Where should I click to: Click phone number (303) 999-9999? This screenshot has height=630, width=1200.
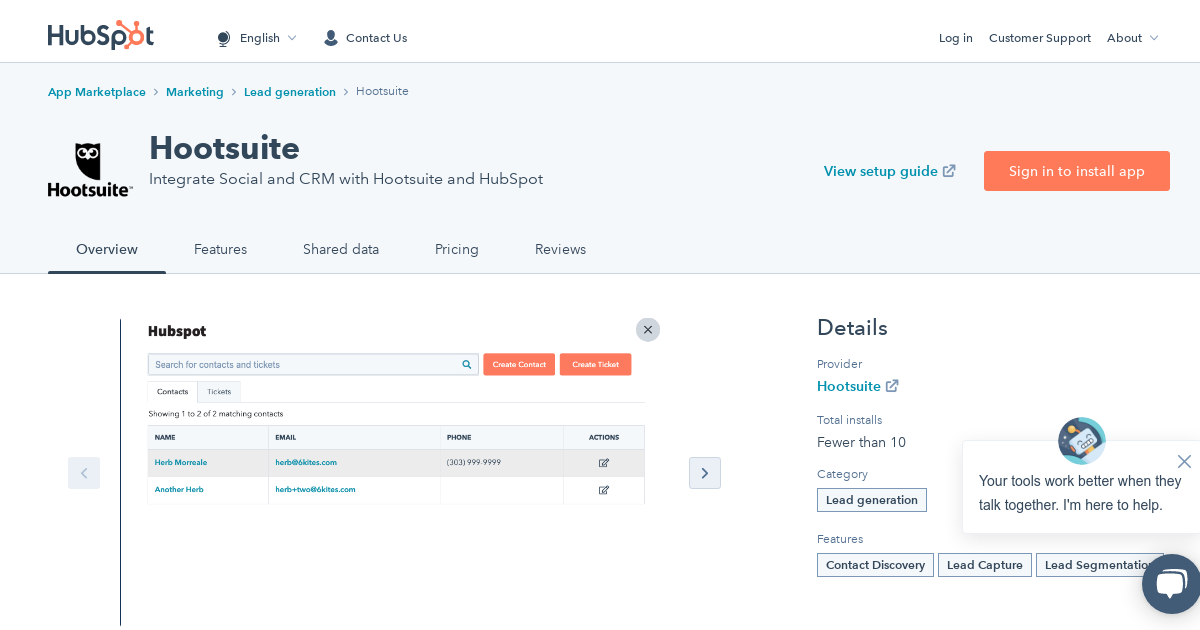point(474,463)
